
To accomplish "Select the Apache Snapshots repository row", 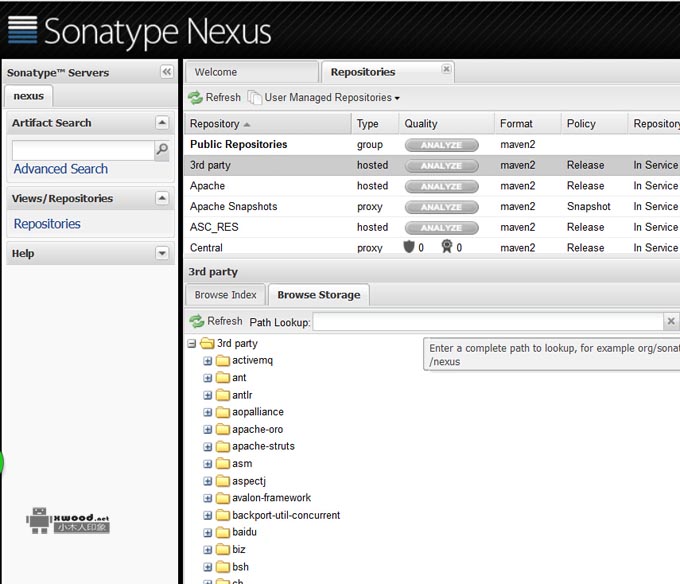I will (432, 206).
